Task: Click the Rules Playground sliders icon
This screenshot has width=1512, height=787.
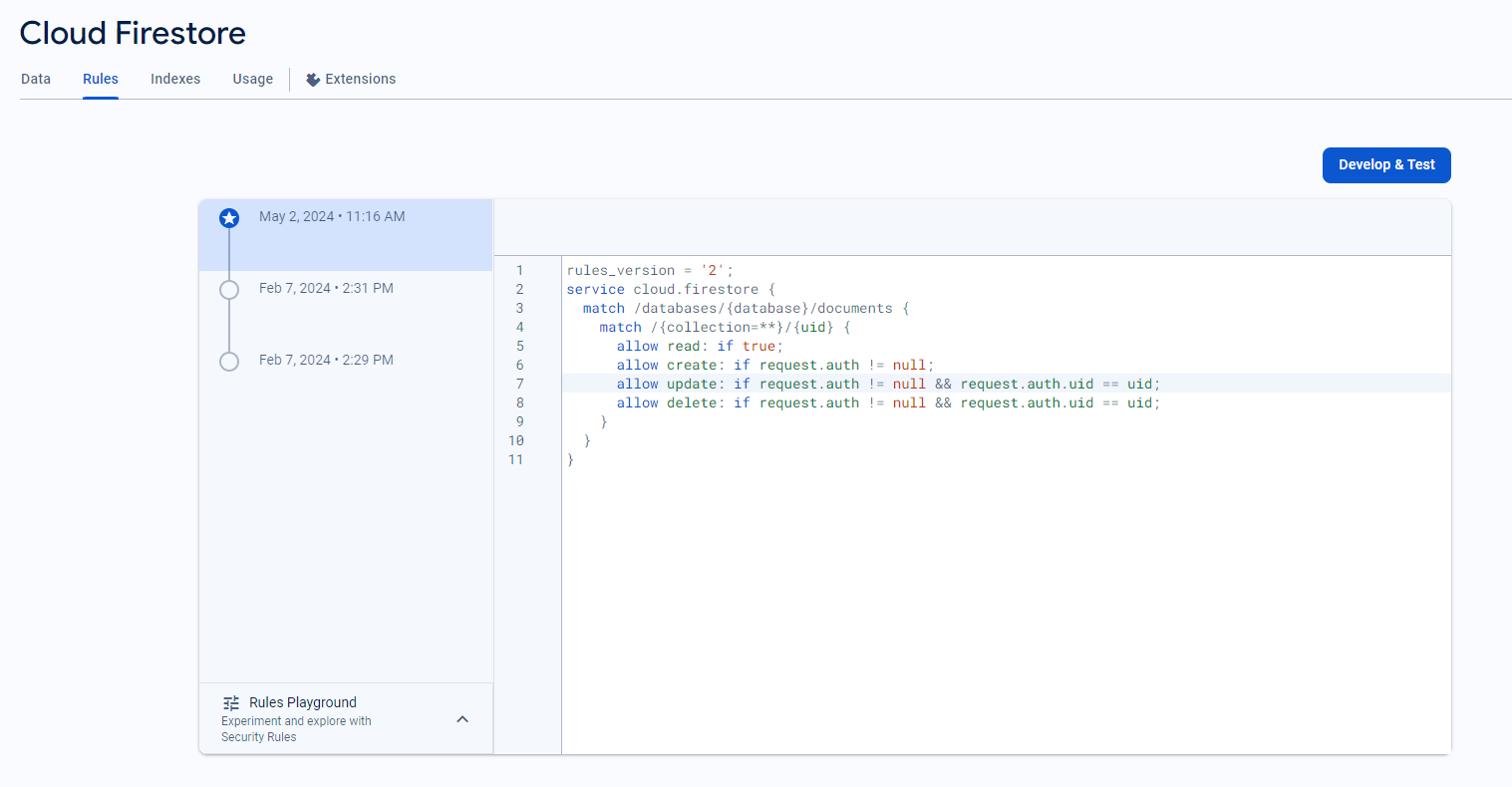Action: tap(231, 703)
